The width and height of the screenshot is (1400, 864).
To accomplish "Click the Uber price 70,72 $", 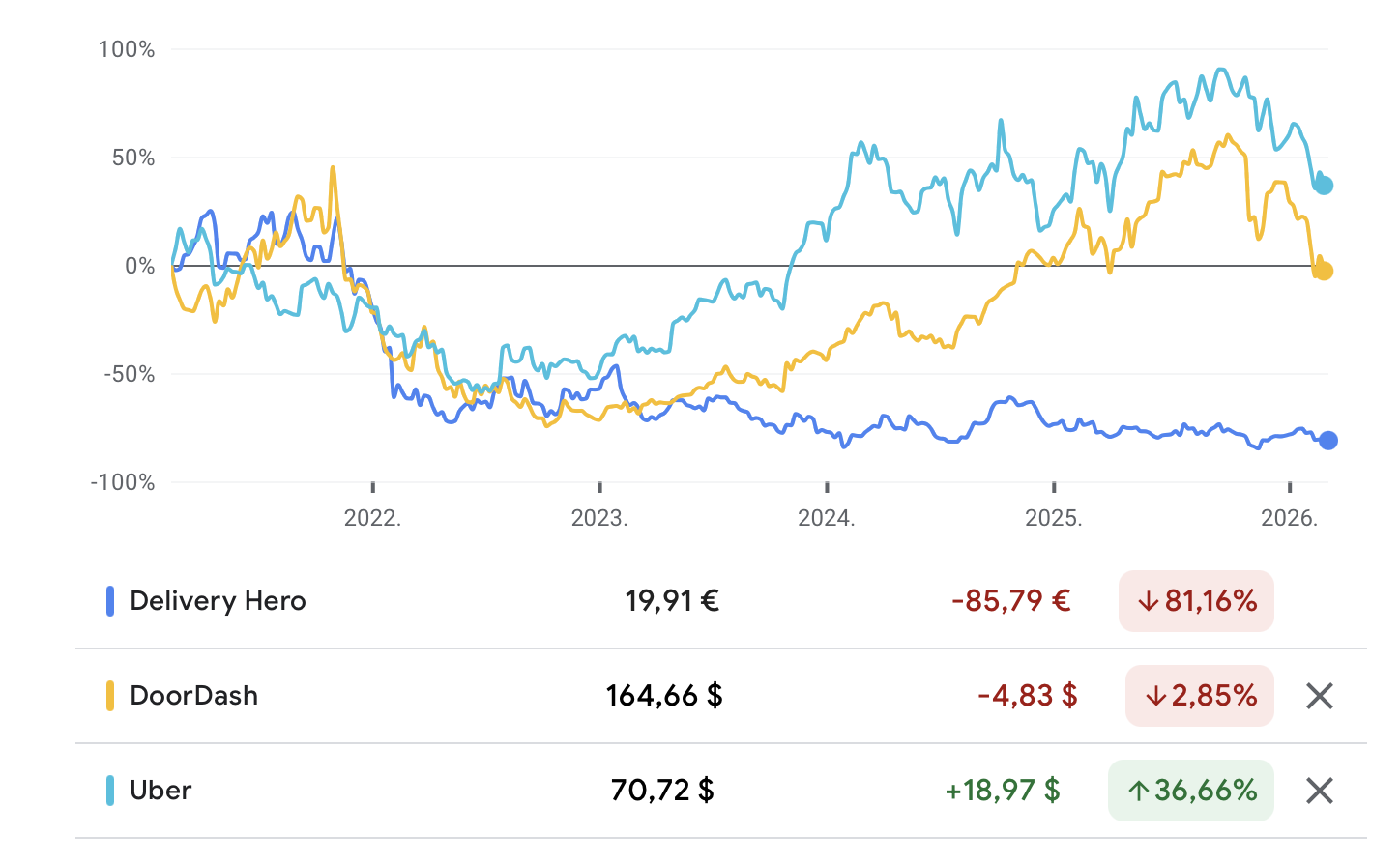I will pyautogui.click(x=662, y=791).
